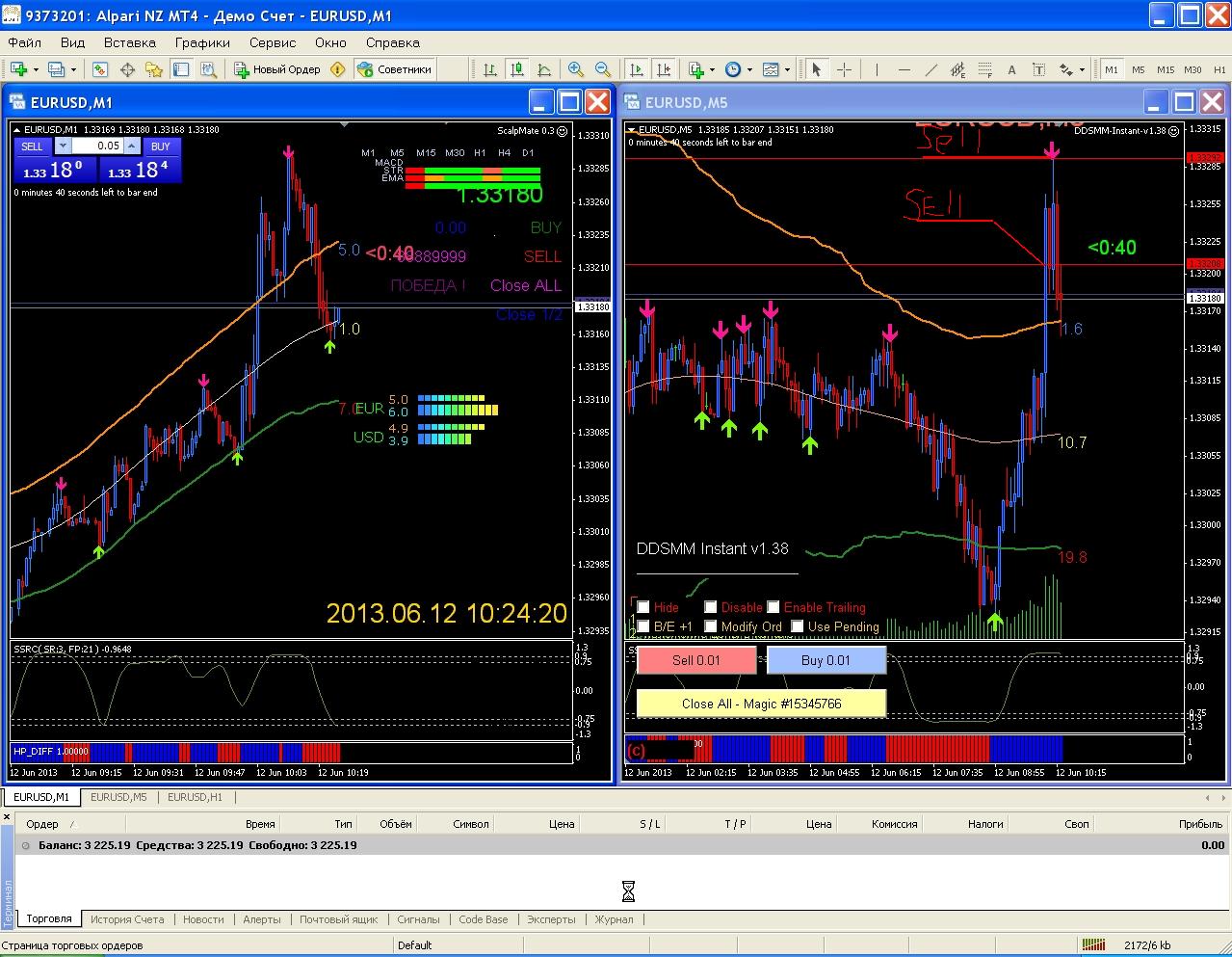
Task: Click the Прибыль column header
Action: 1200,824
